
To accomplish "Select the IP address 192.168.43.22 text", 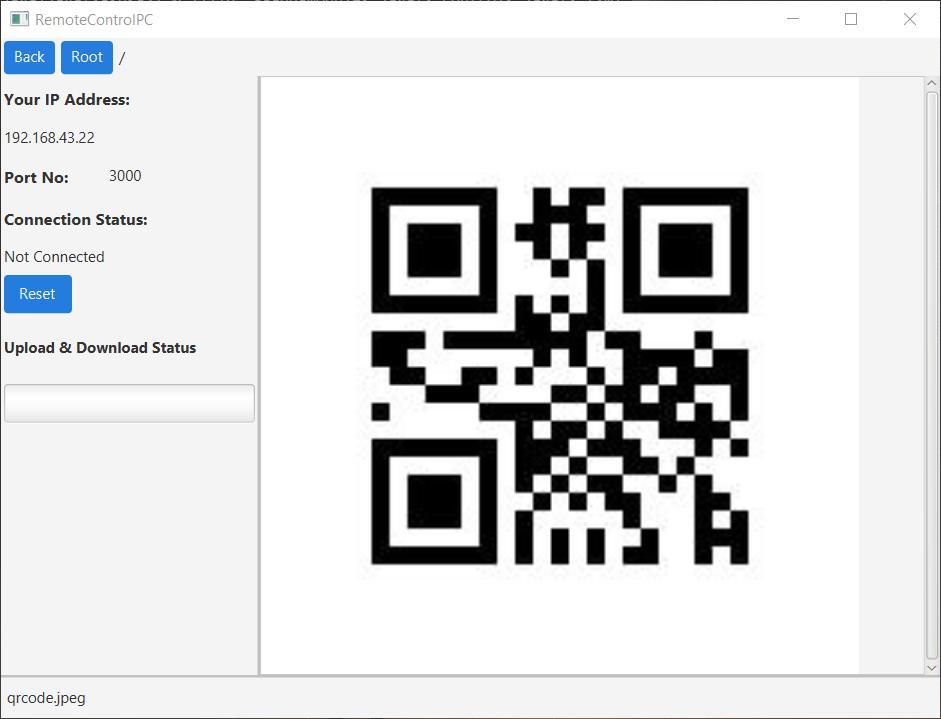I will [x=50, y=138].
